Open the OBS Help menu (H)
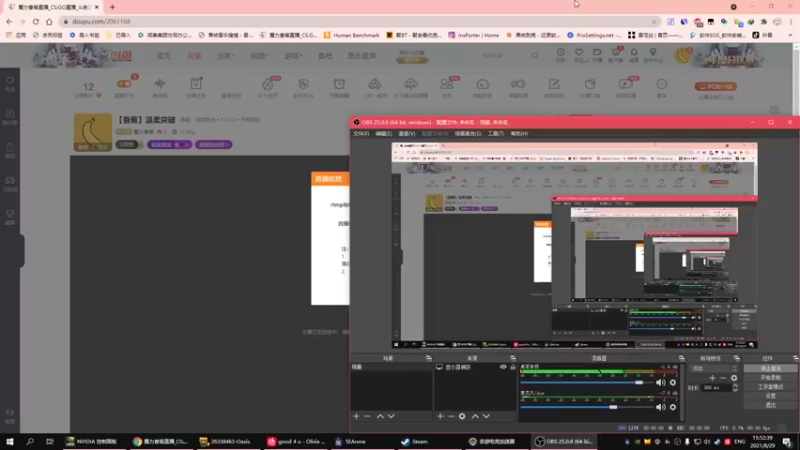Screen dimensions: 800x450 pyautogui.click(x=519, y=134)
